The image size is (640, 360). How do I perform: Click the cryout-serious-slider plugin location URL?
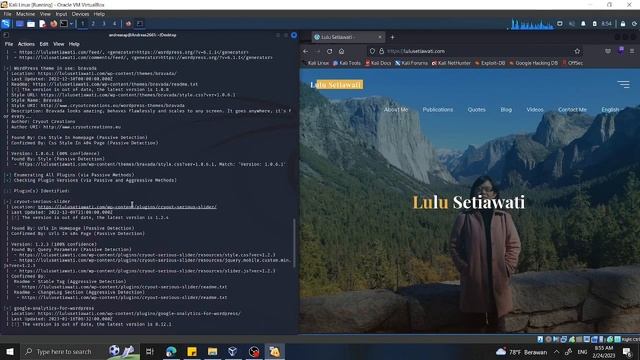click(127, 207)
